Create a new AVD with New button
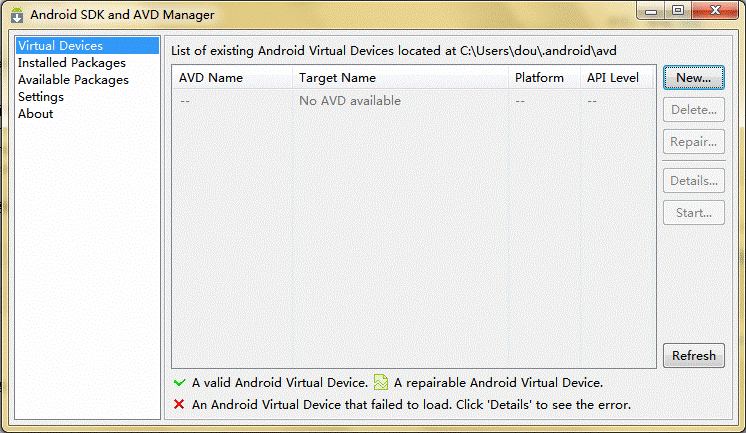 694,78
